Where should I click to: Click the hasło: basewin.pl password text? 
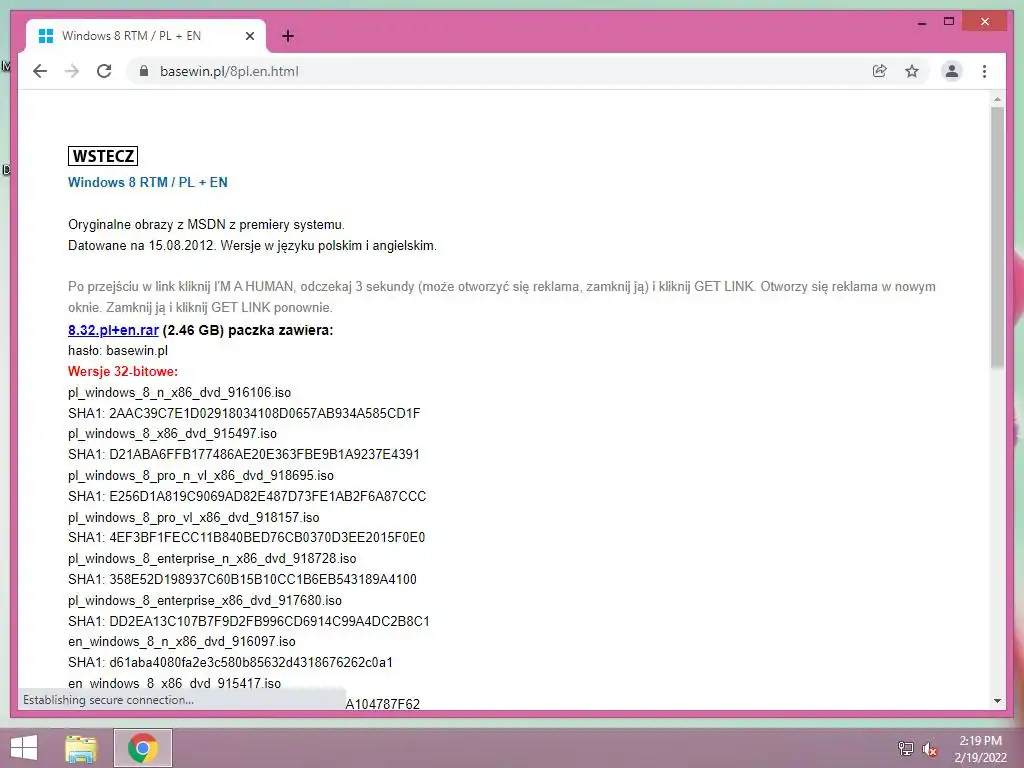point(118,351)
